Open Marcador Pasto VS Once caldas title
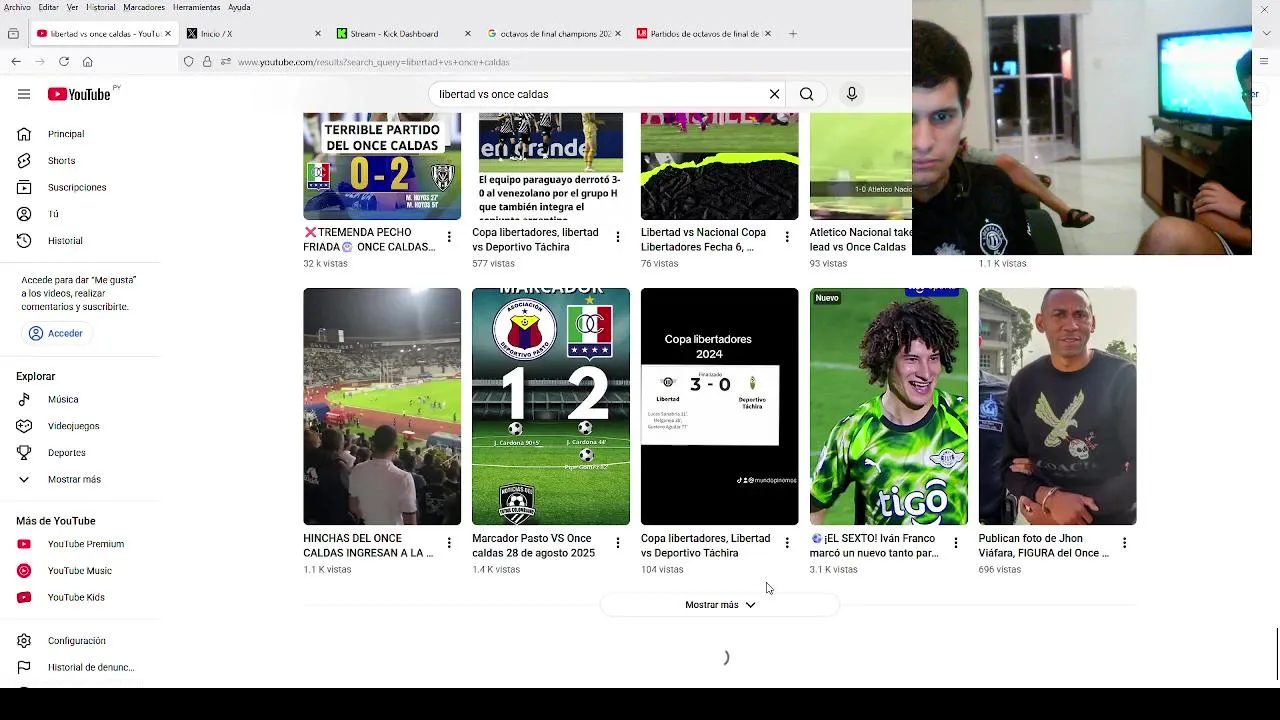Viewport: 1280px width, 720px height. click(x=534, y=546)
